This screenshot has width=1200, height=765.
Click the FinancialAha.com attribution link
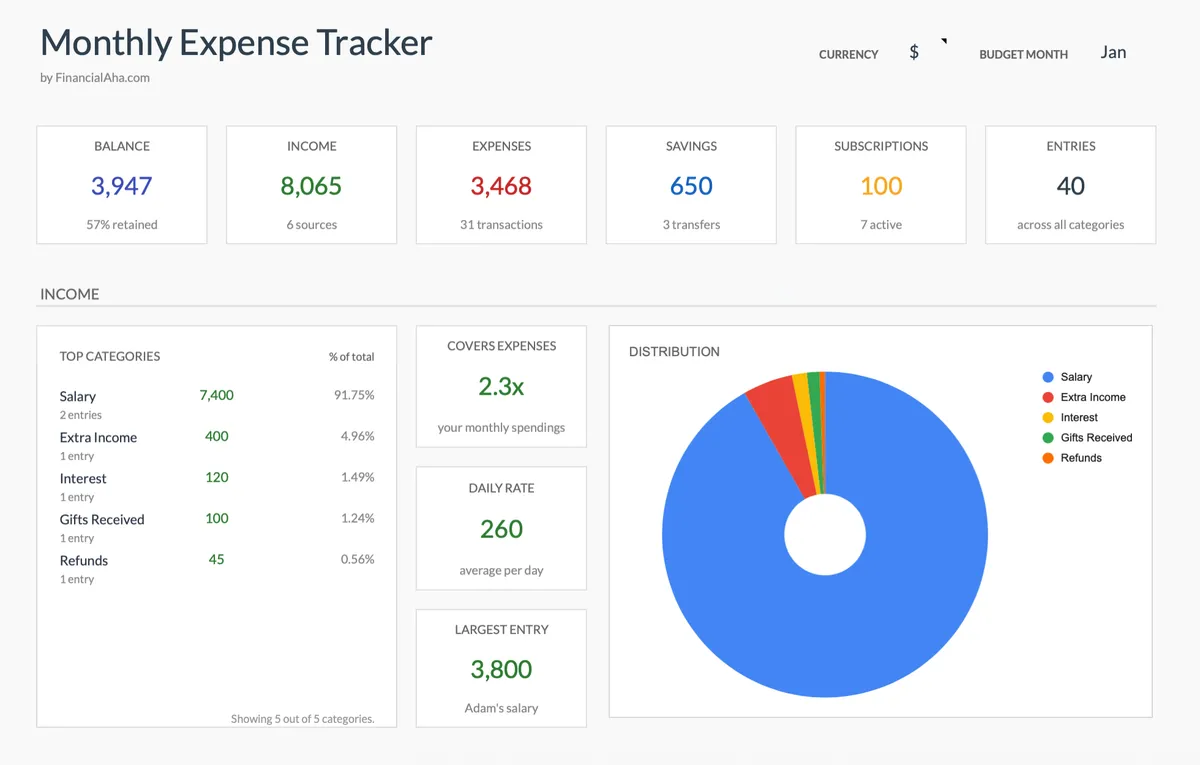(95, 77)
